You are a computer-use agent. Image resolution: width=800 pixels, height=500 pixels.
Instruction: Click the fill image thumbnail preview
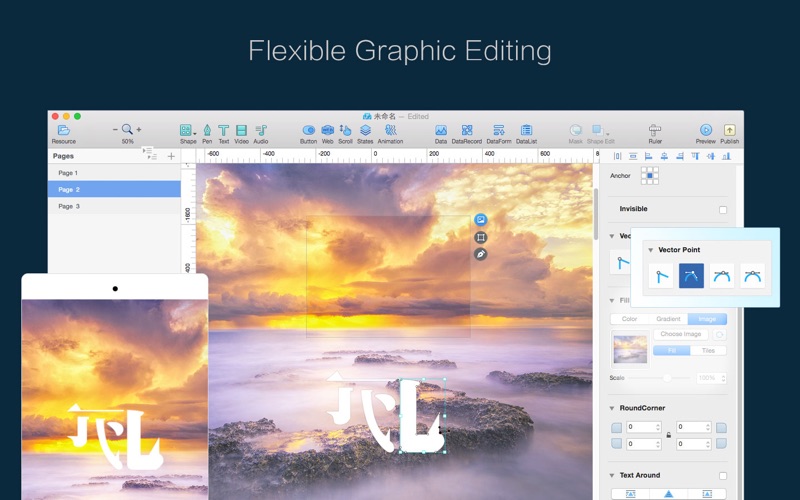(630, 349)
